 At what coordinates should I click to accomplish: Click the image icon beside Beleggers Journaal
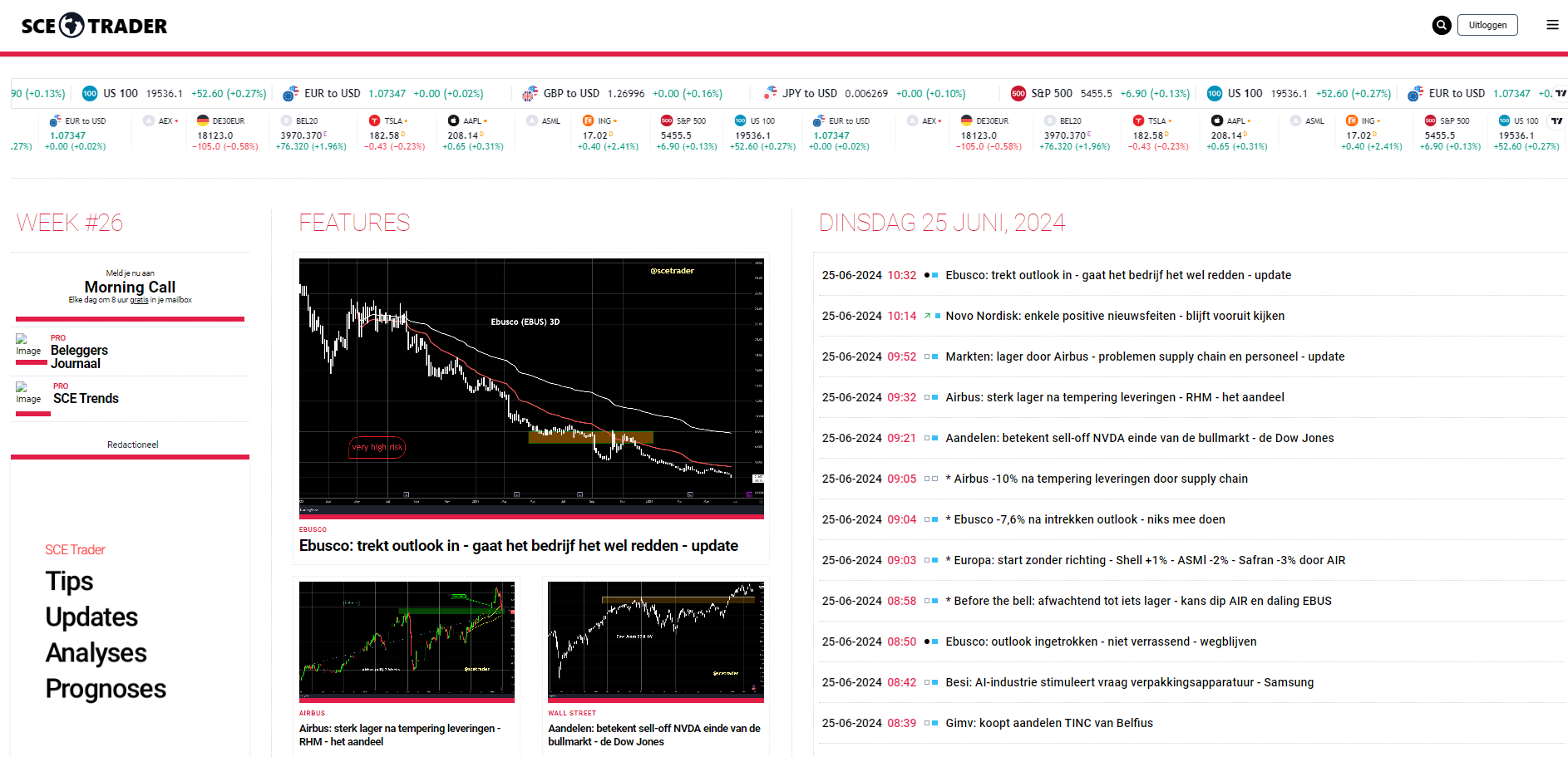[x=28, y=346]
